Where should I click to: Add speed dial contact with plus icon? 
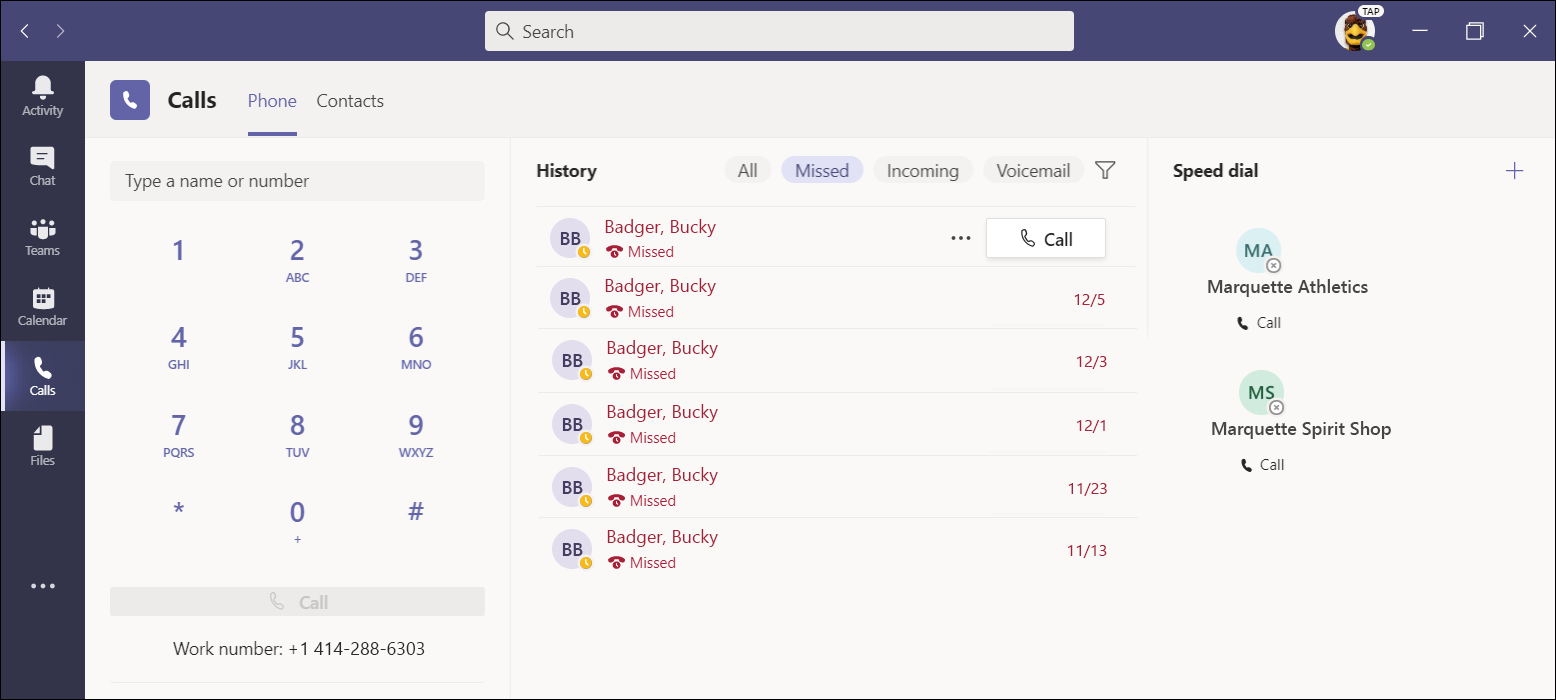point(1514,171)
